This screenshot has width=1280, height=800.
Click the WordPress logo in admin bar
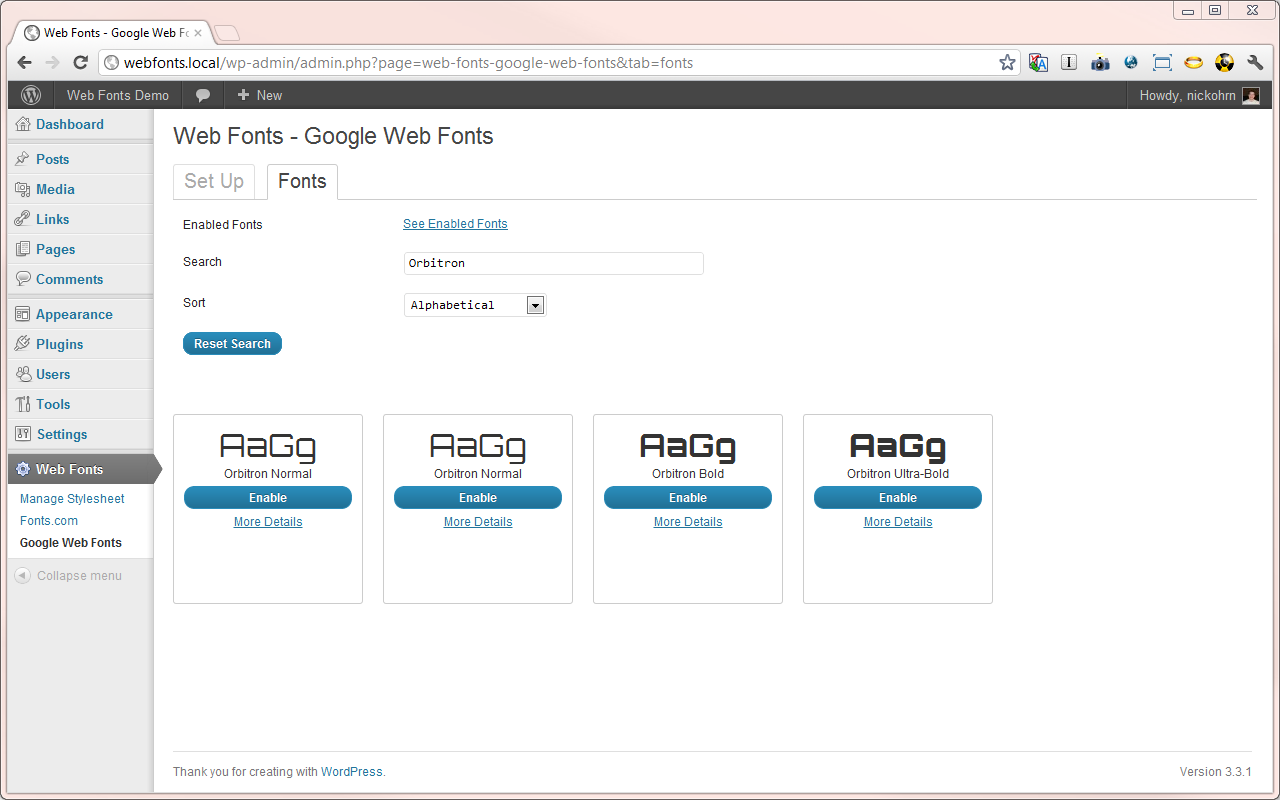[x=31, y=95]
